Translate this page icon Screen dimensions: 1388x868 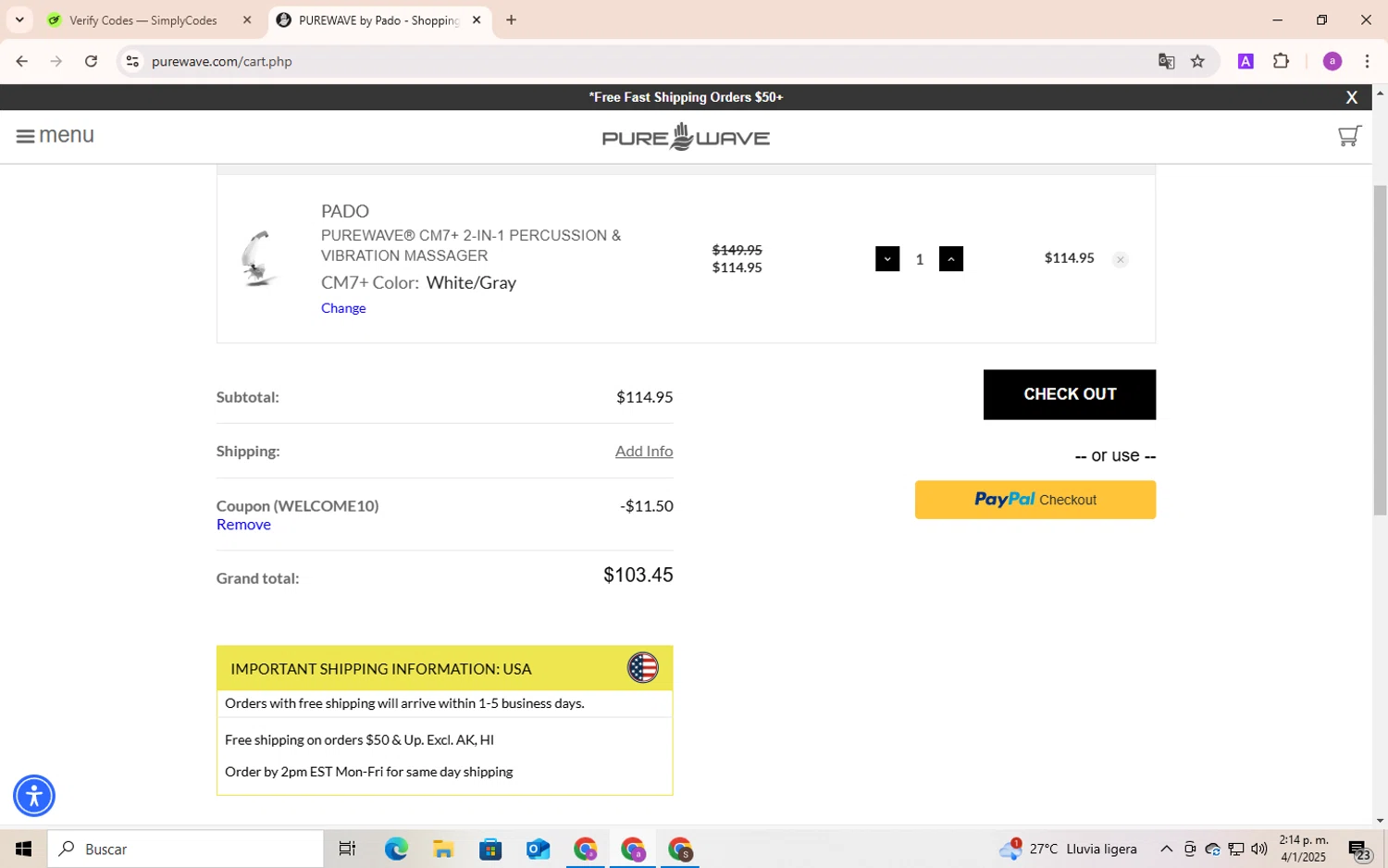coord(1166,61)
